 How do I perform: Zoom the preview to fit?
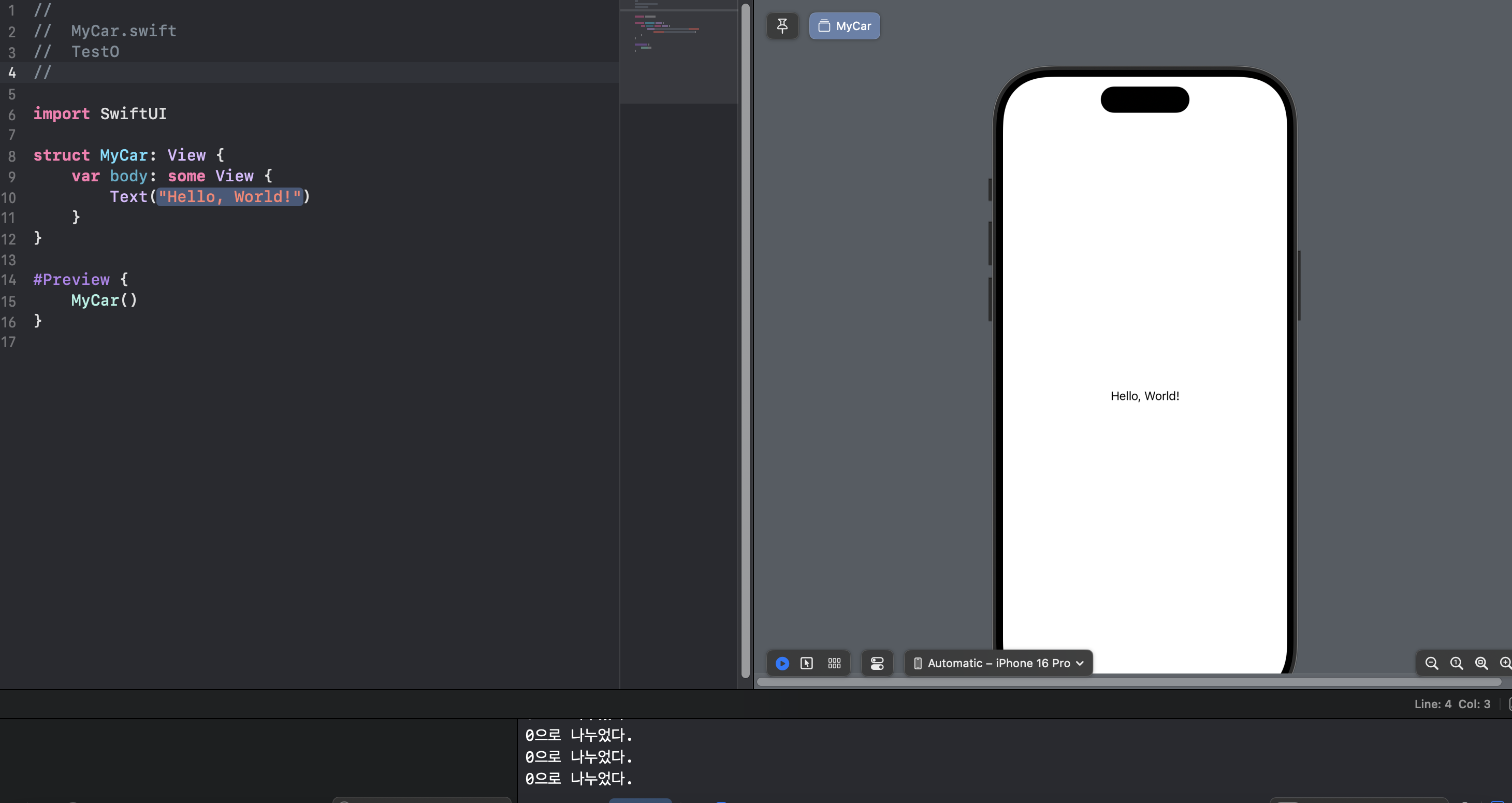click(x=1481, y=663)
